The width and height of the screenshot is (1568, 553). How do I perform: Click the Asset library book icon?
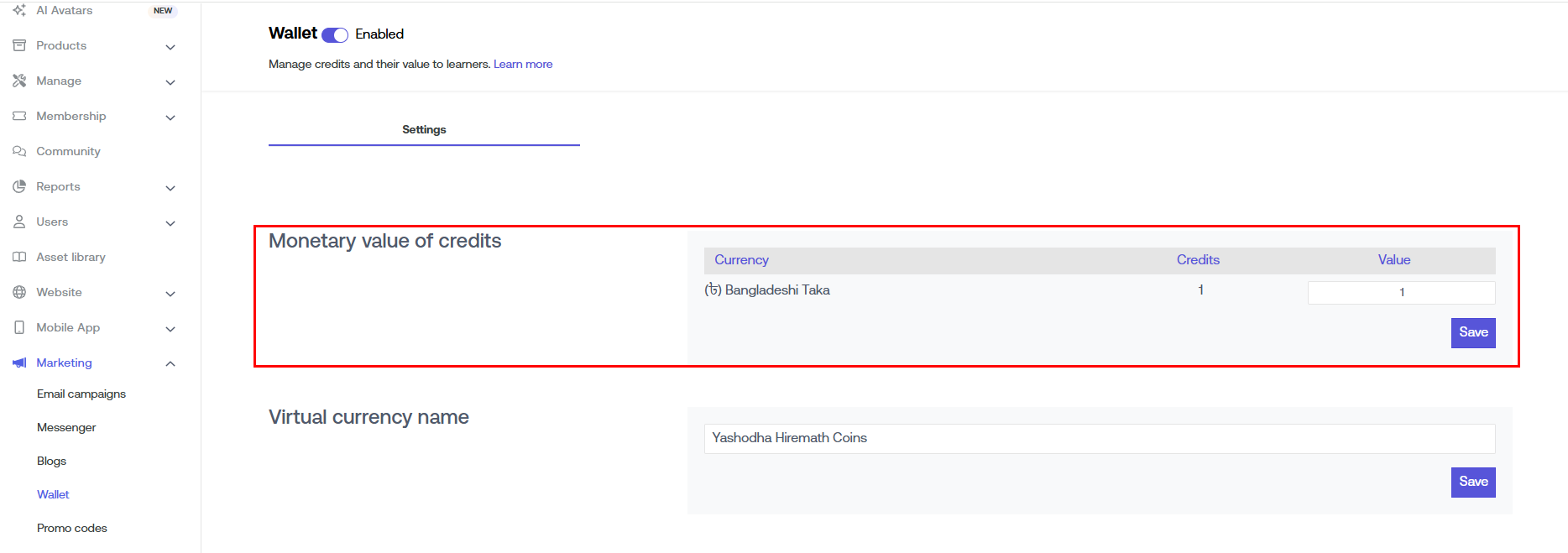tap(19, 257)
